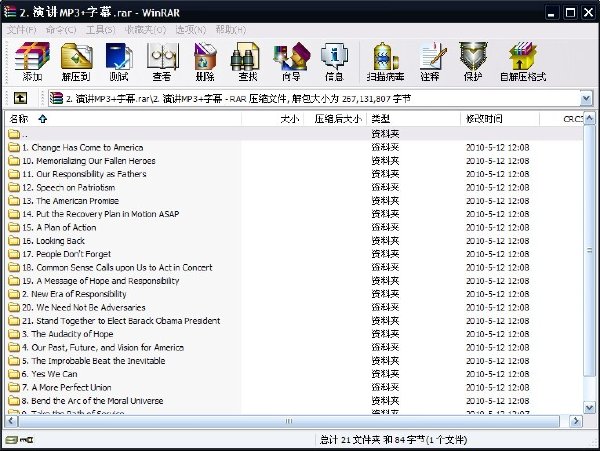Go up one folder level button

point(20,98)
